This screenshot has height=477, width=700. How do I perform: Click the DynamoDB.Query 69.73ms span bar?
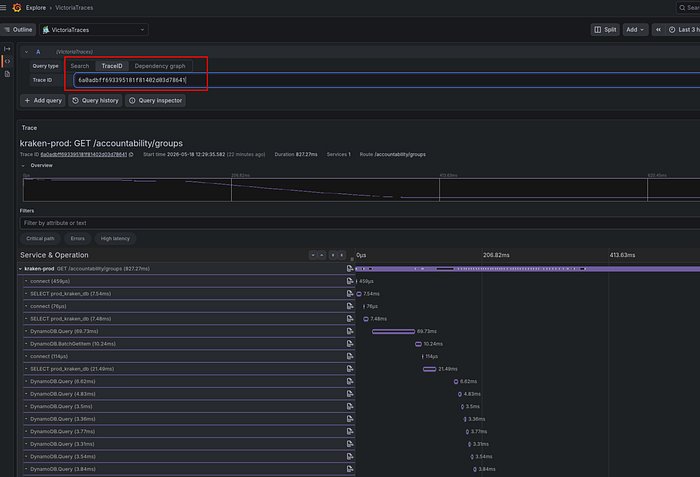coord(393,331)
